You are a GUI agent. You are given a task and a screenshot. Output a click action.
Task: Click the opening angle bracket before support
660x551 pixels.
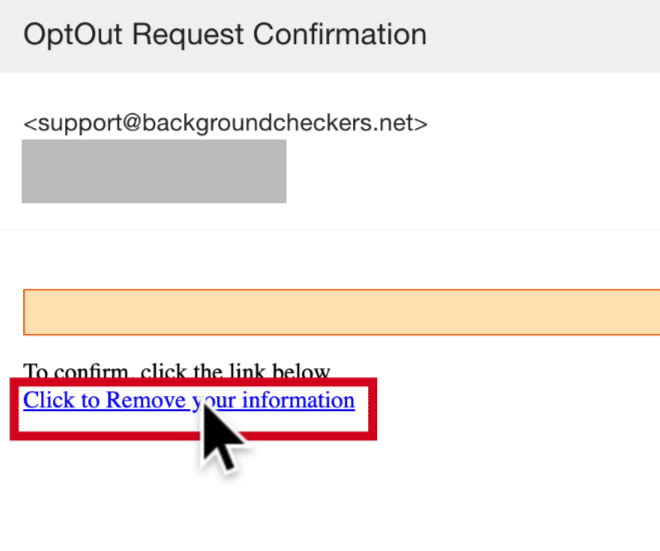point(29,124)
